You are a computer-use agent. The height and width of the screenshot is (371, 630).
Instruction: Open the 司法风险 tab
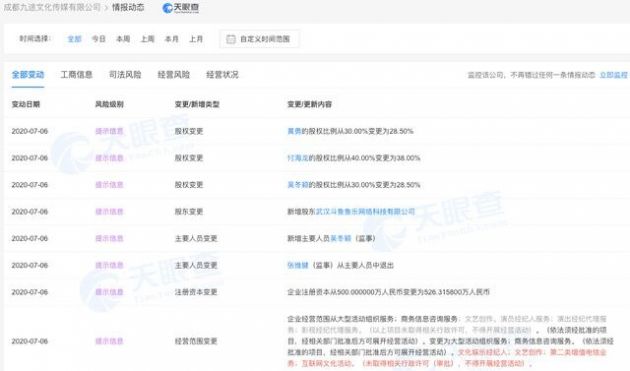point(125,75)
